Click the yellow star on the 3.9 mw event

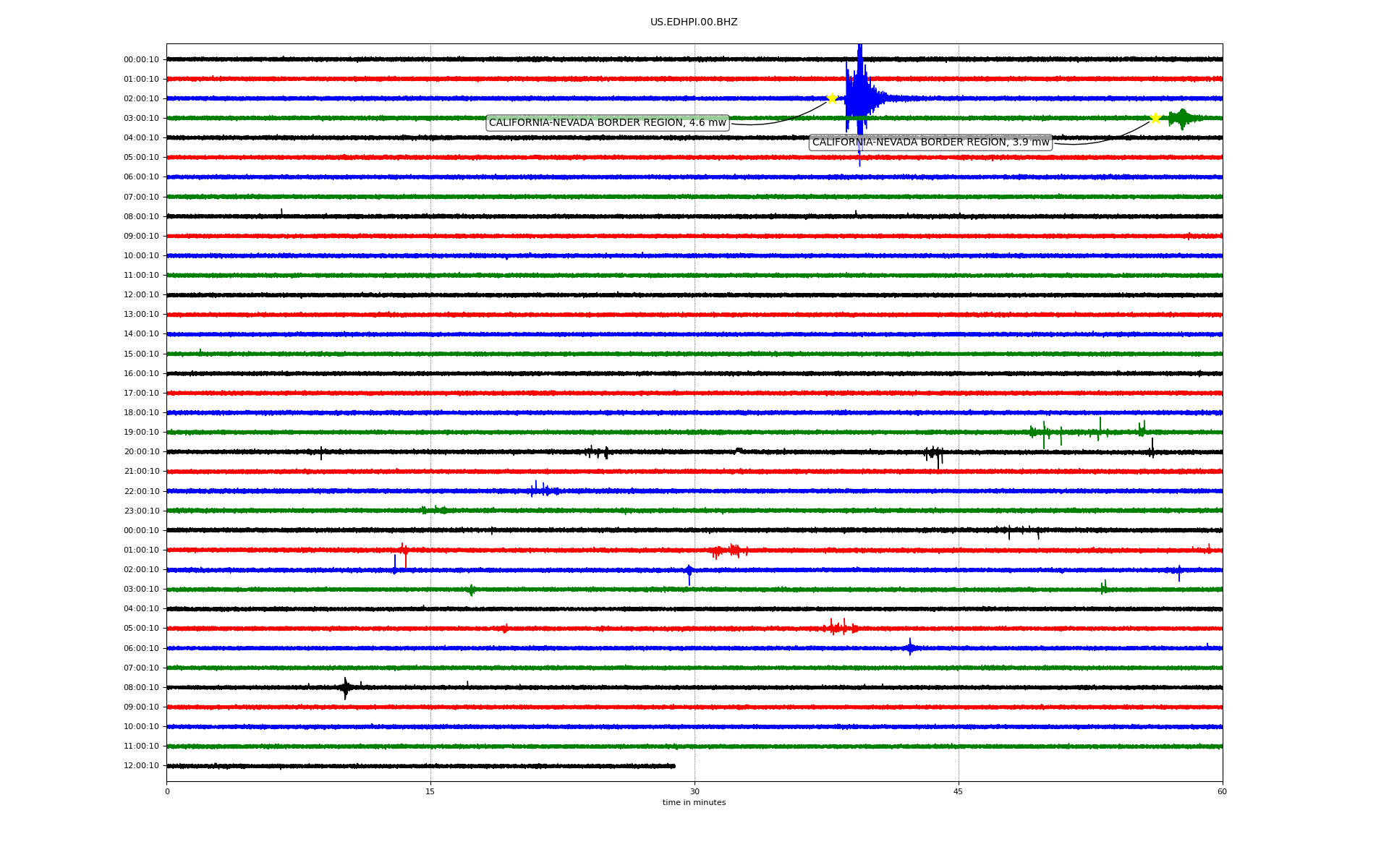[1155, 118]
